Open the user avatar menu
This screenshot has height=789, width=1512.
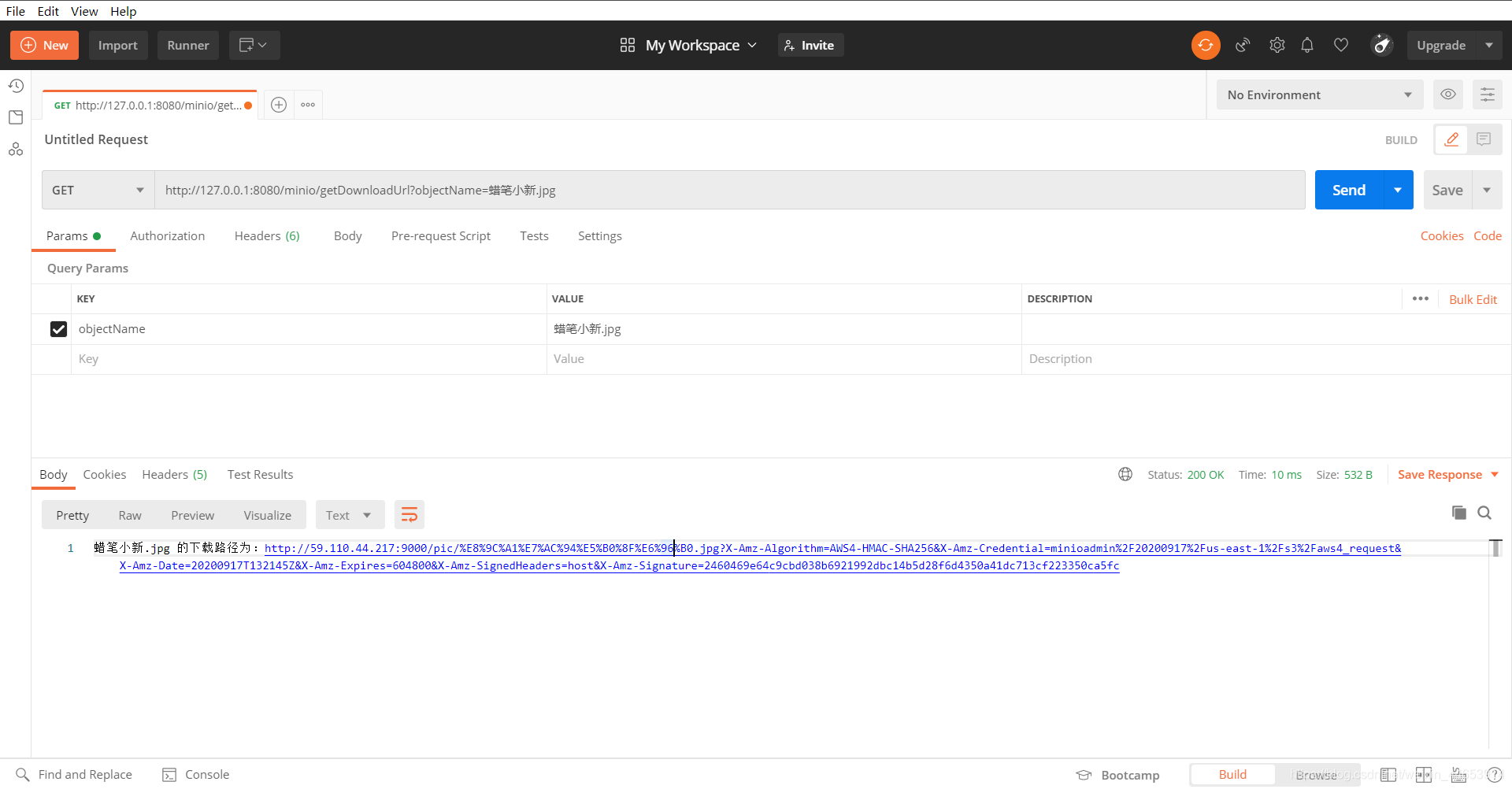(1382, 46)
